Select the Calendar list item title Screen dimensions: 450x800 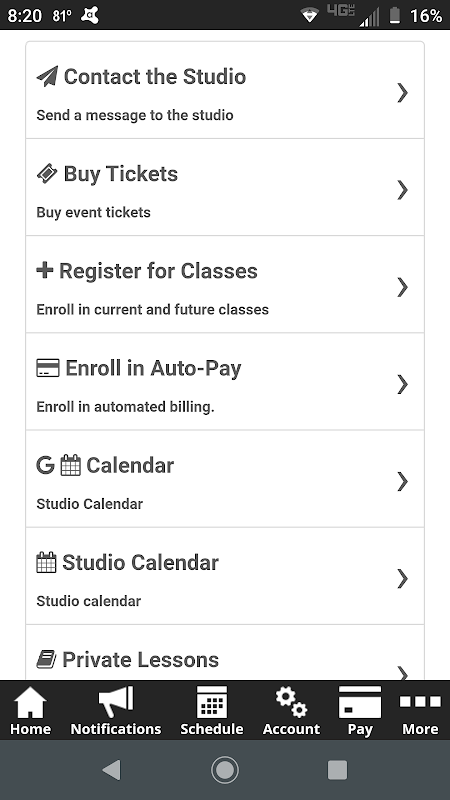[130, 465]
